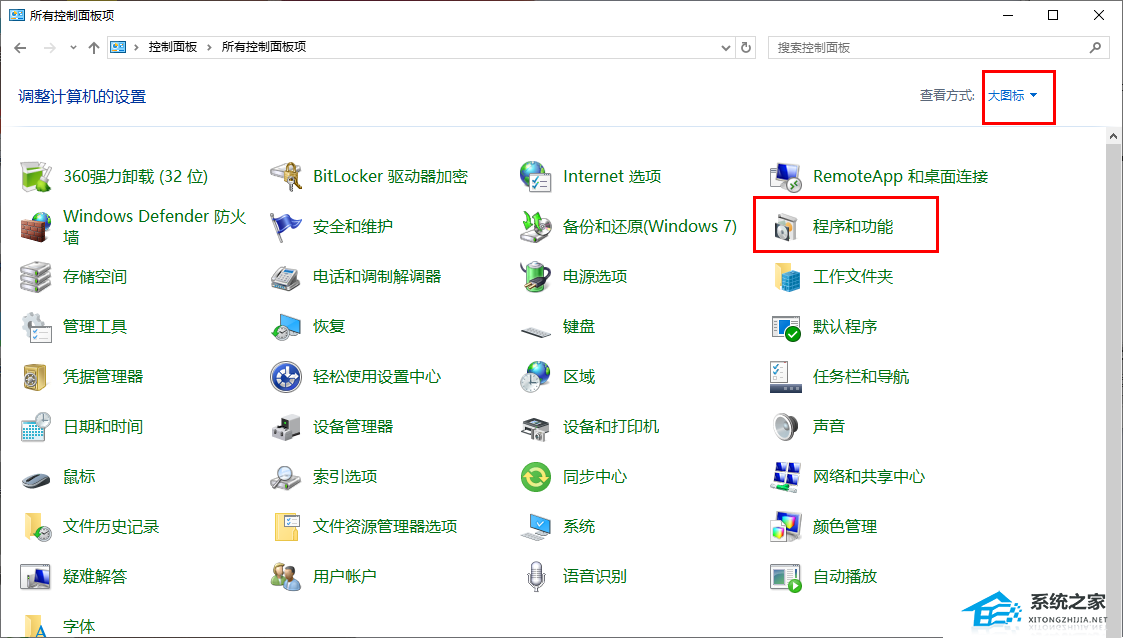Click the scrollbar up arrow

(x=1113, y=136)
